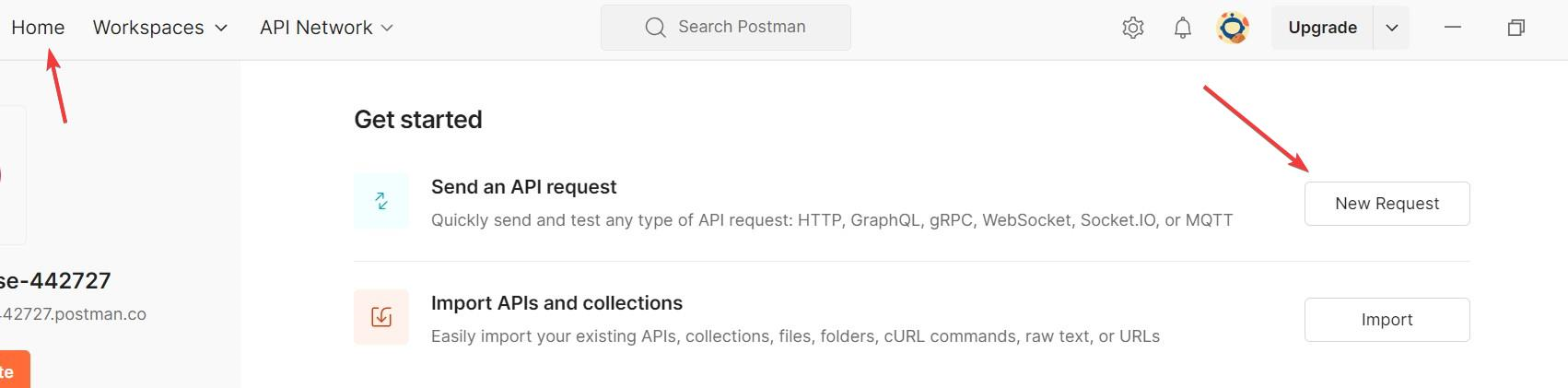This screenshot has width=1568, height=388.
Task: Go to the Home tab
Action: tap(38, 28)
